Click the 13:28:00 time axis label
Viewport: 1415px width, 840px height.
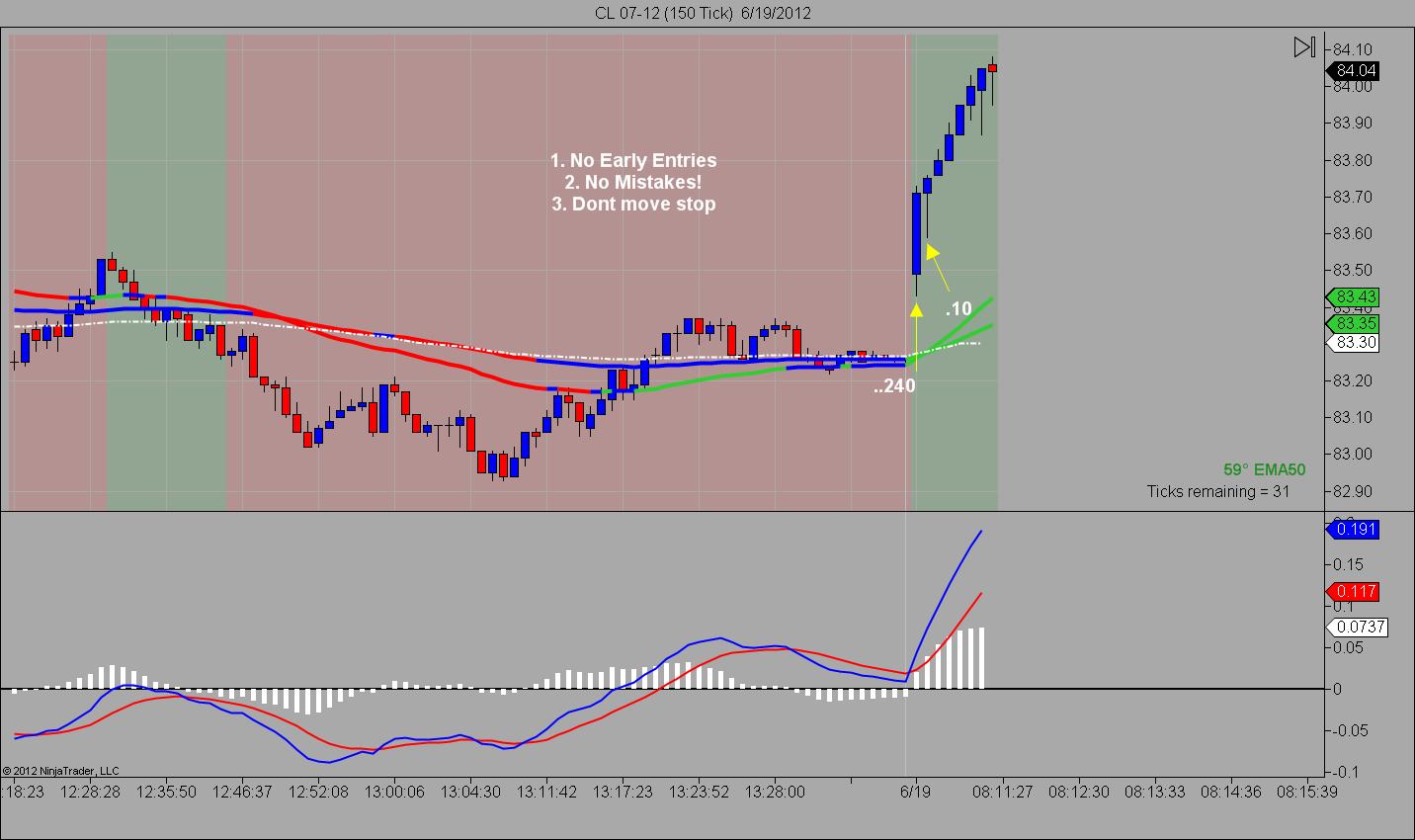[x=775, y=792]
